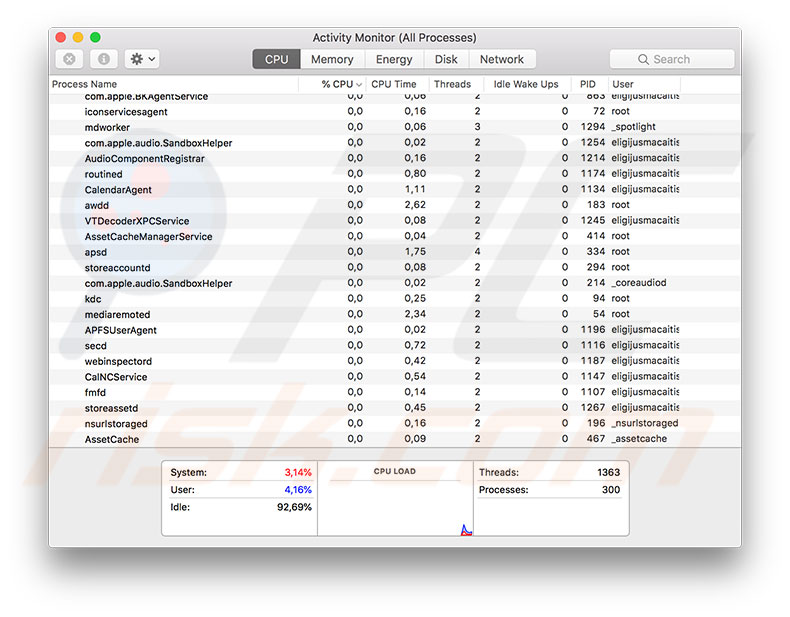Screen dimensions: 790x617
Task: Click the green zoom window button
Action: (95, 37)
